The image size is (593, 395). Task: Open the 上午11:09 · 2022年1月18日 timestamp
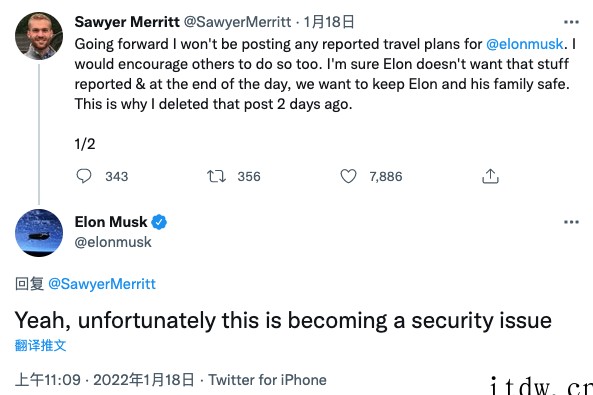pyautogui.click(x=104, y=380)
